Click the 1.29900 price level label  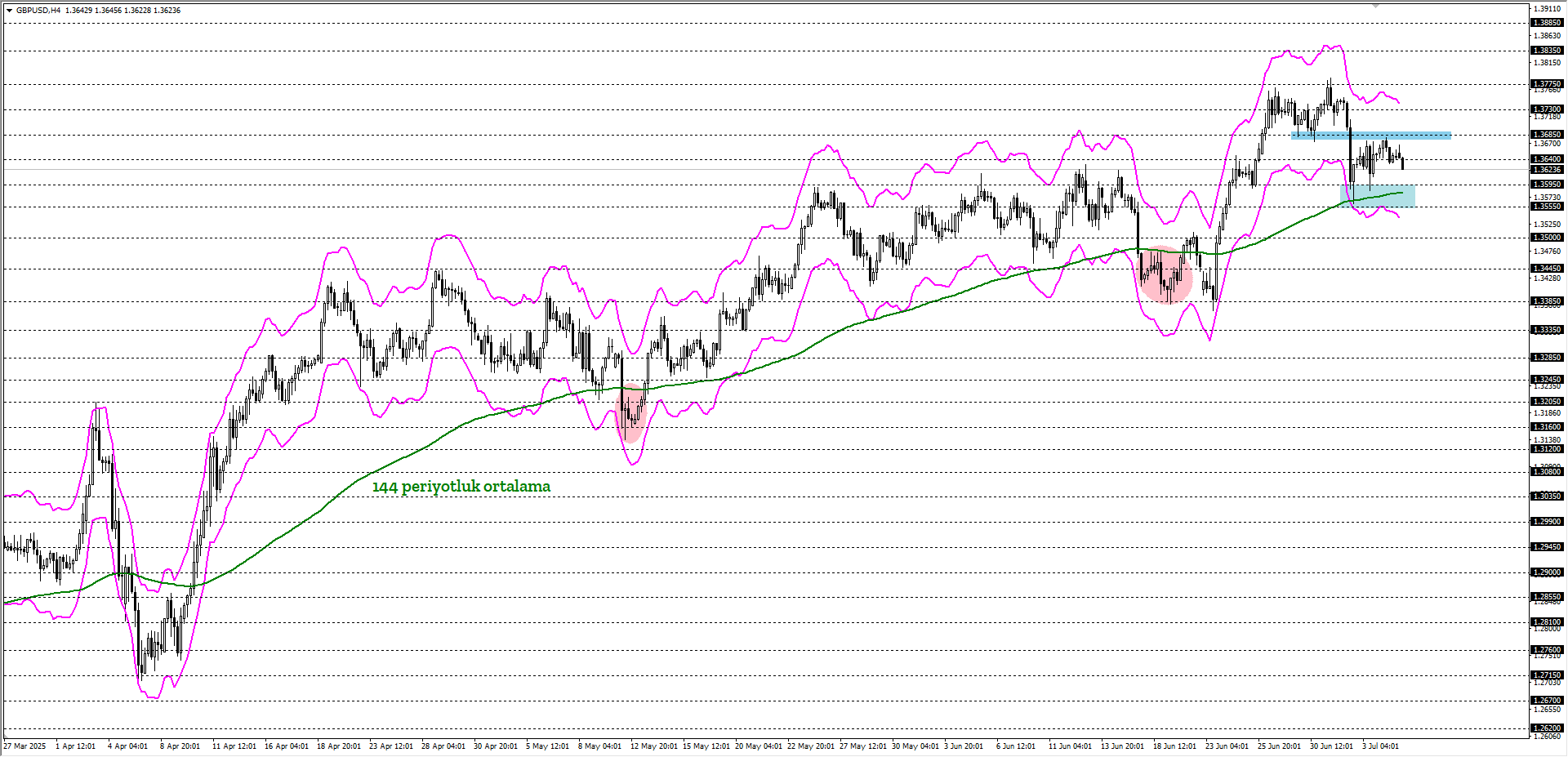(x=1547, y=522)
